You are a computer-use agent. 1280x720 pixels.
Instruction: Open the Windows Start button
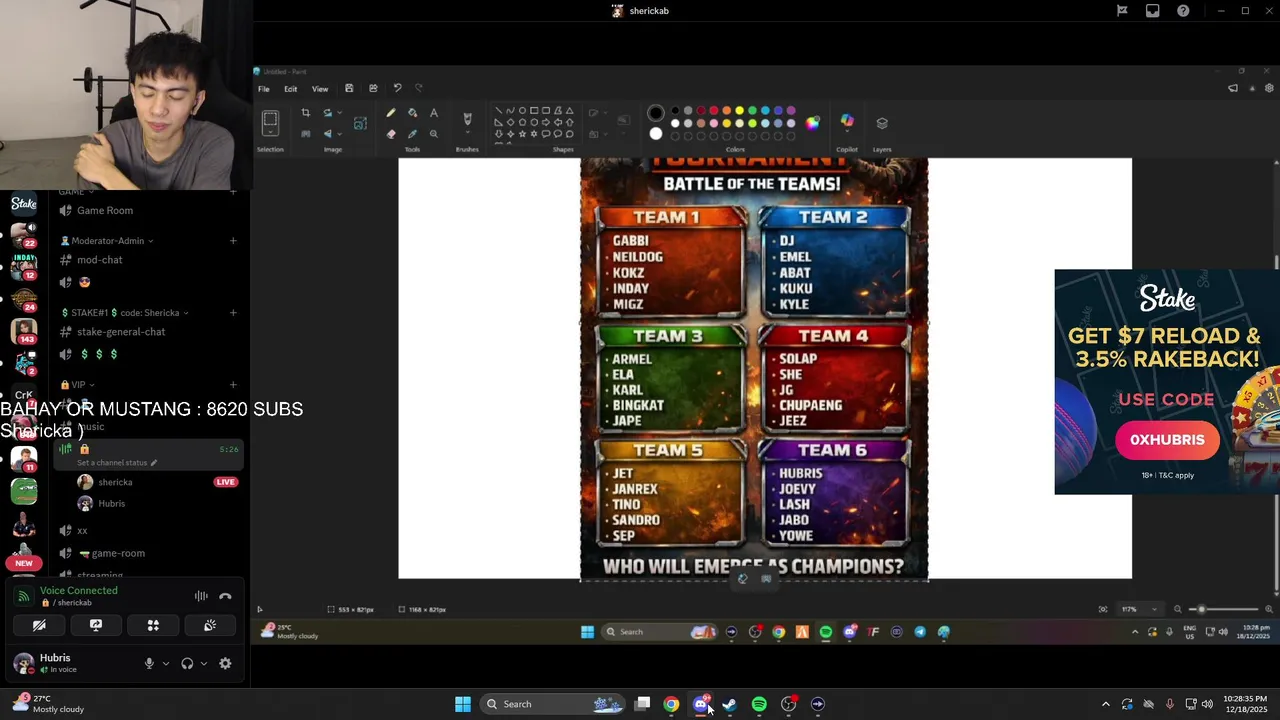click(x=463, y=704)
